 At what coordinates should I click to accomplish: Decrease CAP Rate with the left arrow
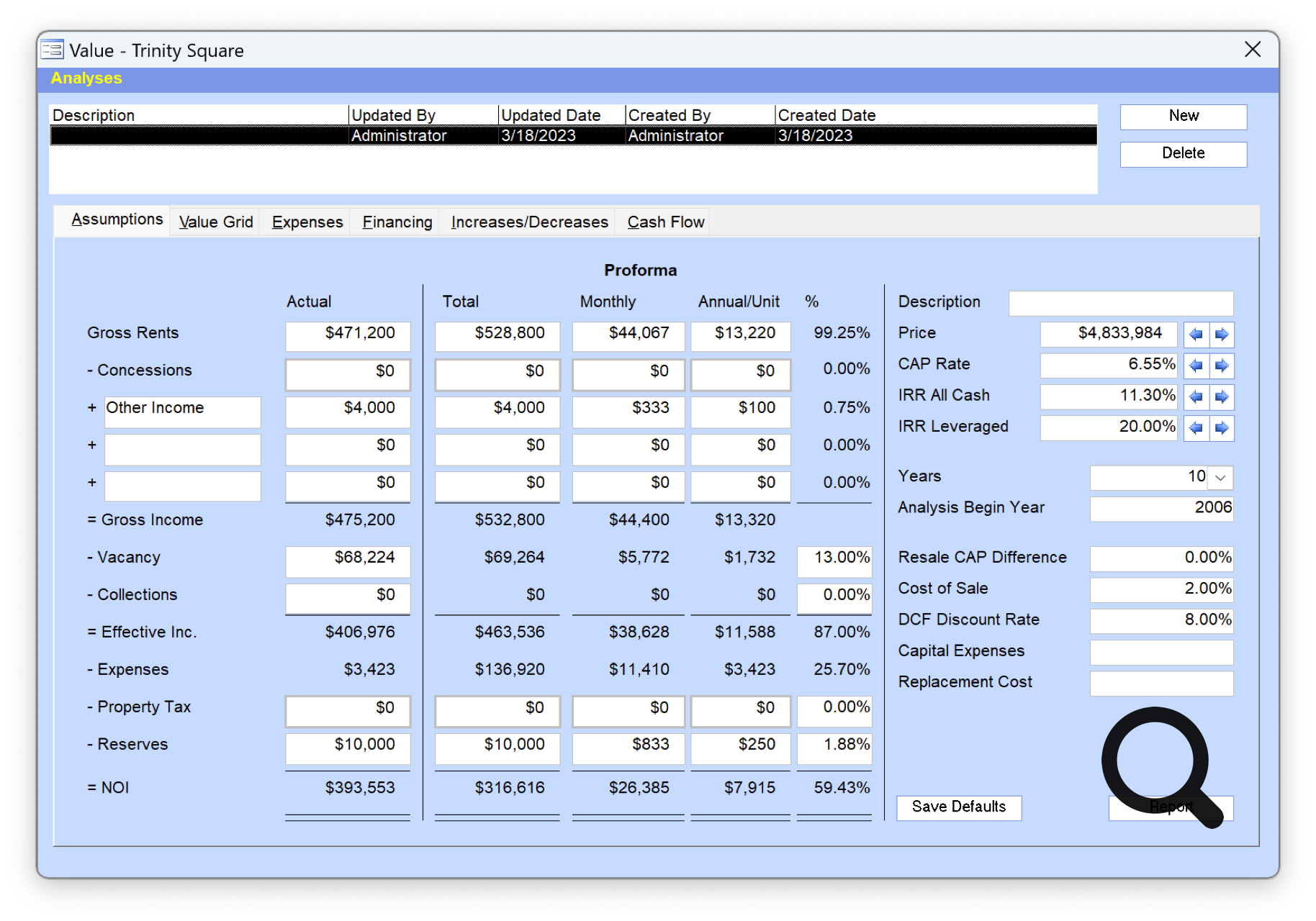[x=1196, y=366]
